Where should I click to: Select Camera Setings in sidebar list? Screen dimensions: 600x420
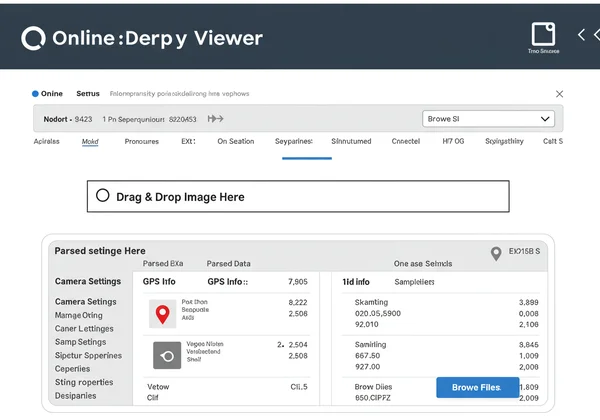click(85, 302)
